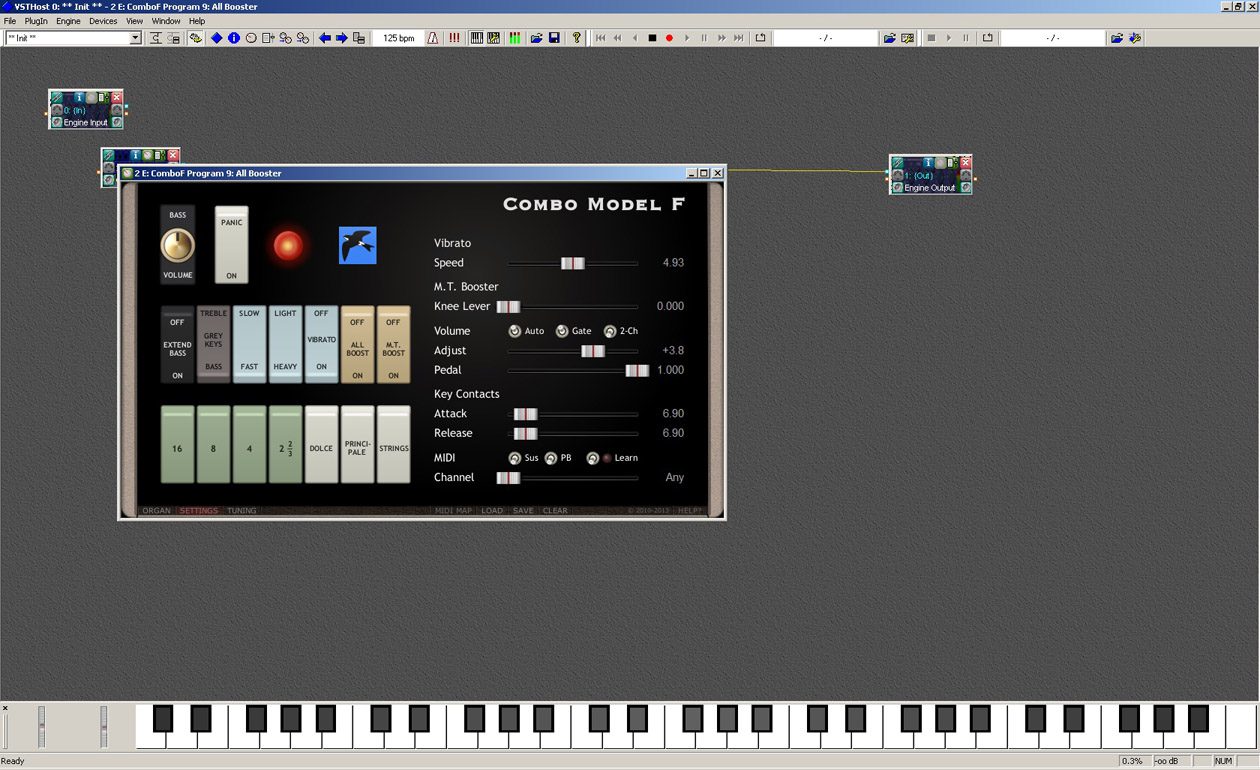Click the red MIDI panic exclamation icon

point(454,38)
